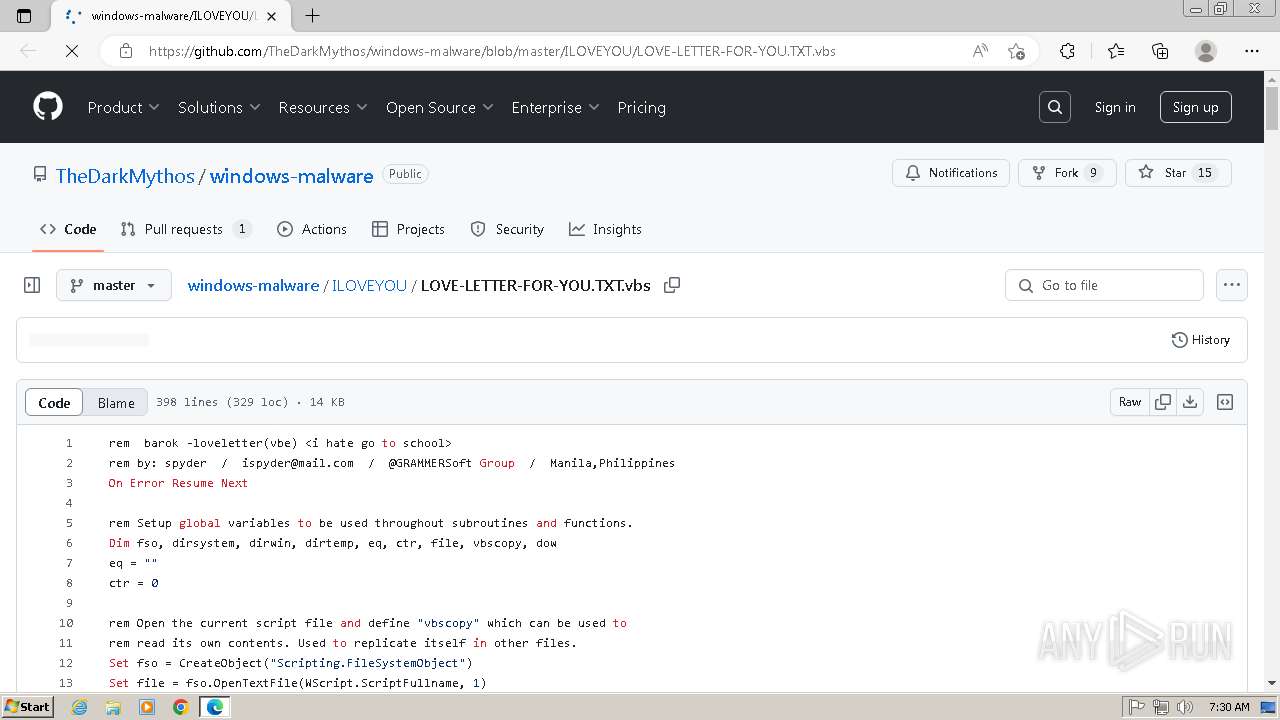Image resolution: width=1280 pixels, height=720 pixels.
Task: Select the Code view toggle
Action: pyautogui.click(x=54, y=402)
